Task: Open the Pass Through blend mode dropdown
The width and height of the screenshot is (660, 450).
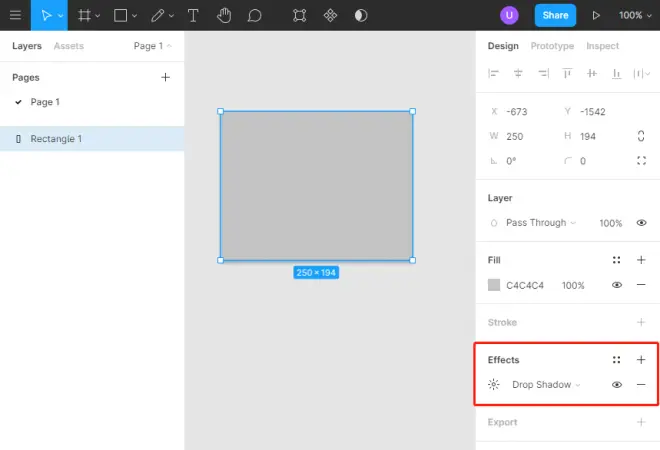Action: tap(541, 223)
